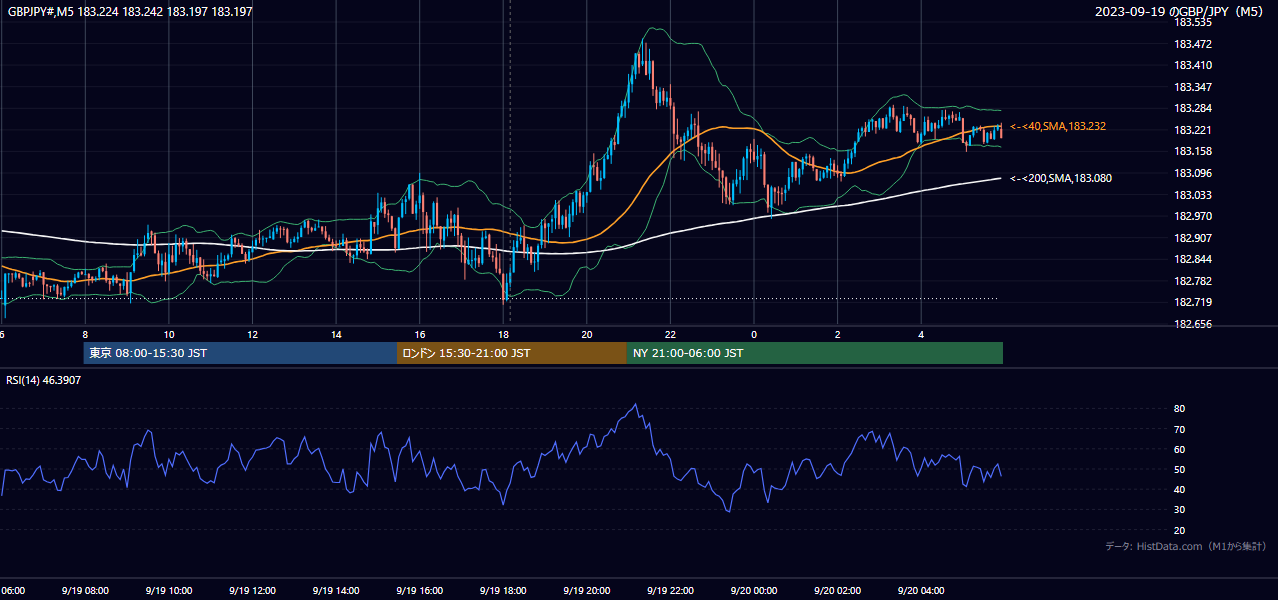Image resolution: width=1278 pixels, height=600 pixels.
Task: Select the 40 SMA label 183.232
Action: (1058, 126)
